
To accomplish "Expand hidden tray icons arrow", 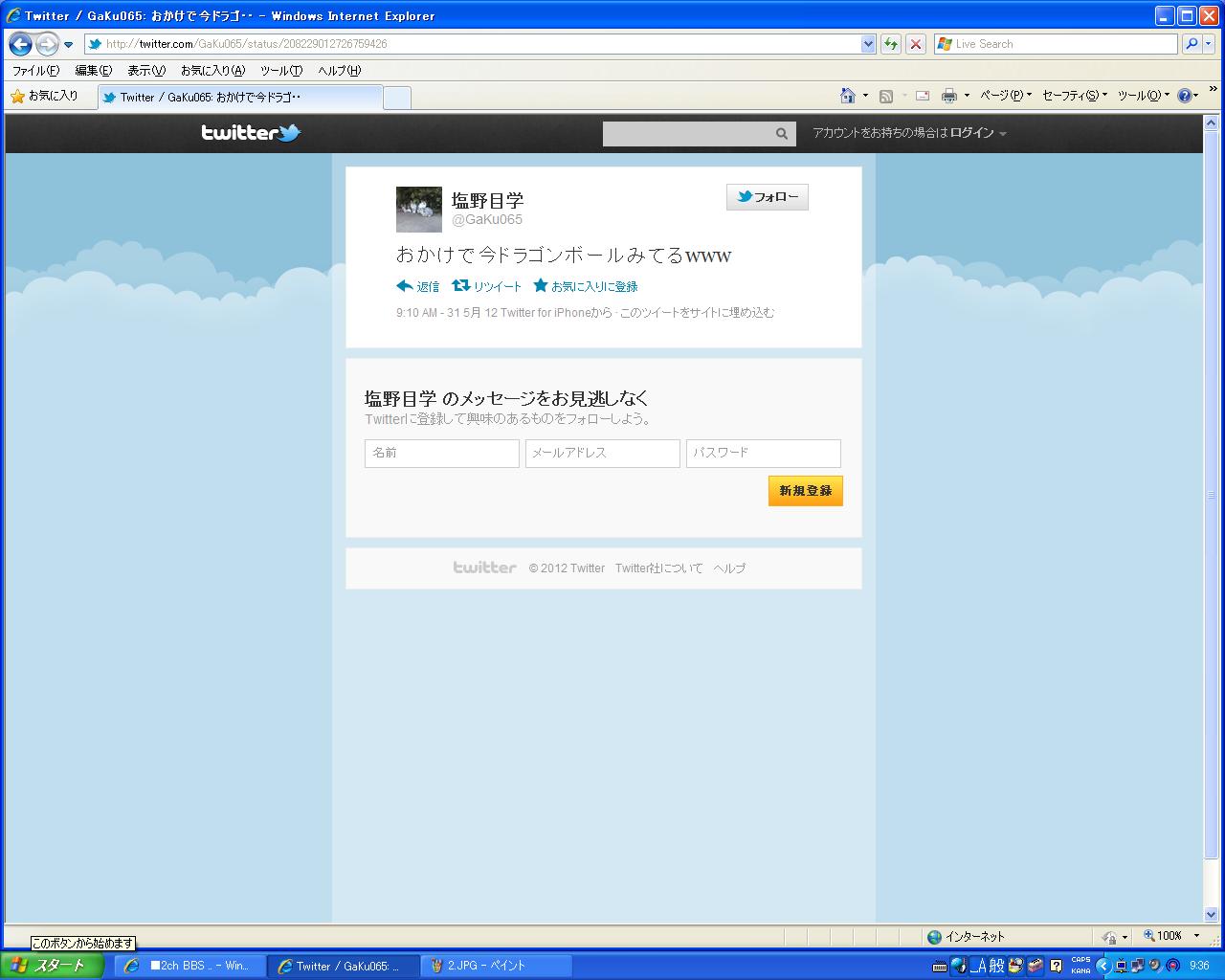I will 1102,967.
